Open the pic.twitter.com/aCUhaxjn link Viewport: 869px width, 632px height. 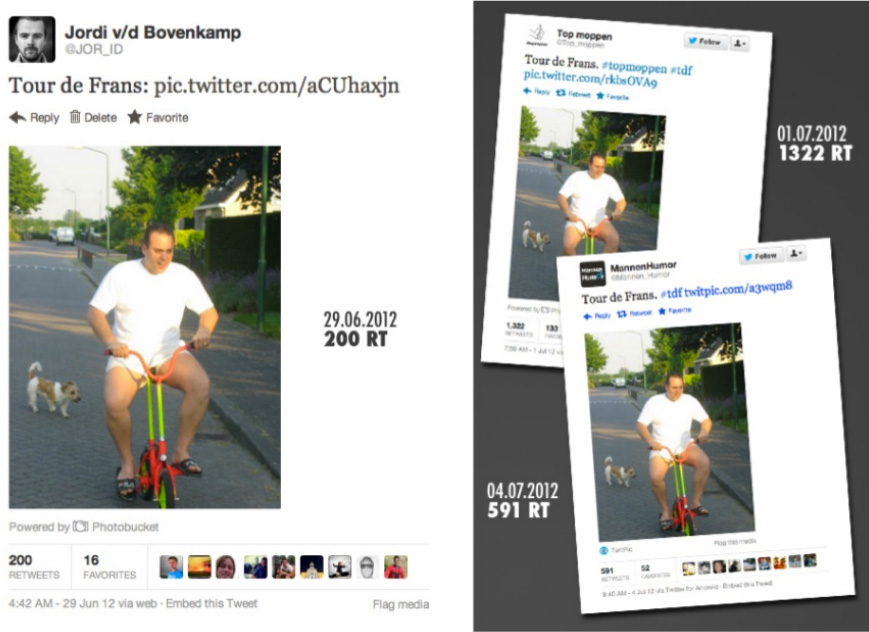277,86
